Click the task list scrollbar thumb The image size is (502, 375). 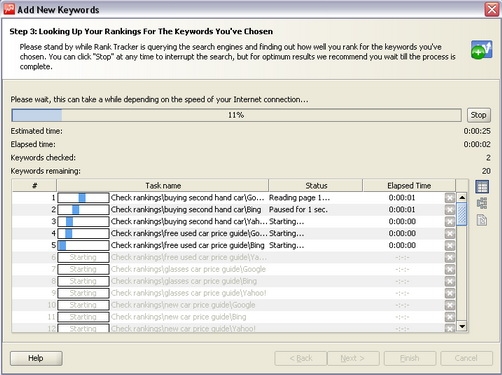pyautogui.click(x=462, y=214)
